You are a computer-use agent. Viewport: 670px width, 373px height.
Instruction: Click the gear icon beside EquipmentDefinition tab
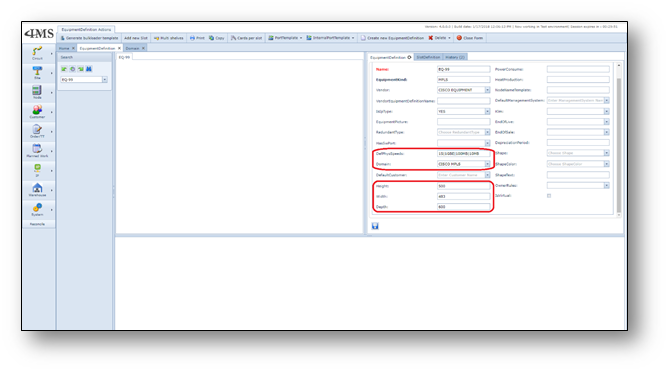click(x=409, y=57)
